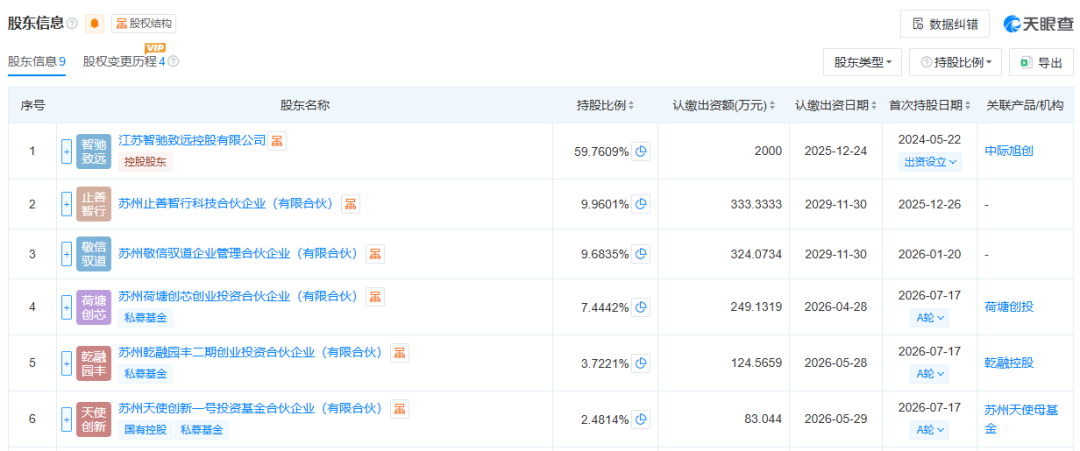Image resolution: width=1080 pixels, height=451 pixels.
Task: Click the 数据纠错 button
Action: tap(944, 24)
